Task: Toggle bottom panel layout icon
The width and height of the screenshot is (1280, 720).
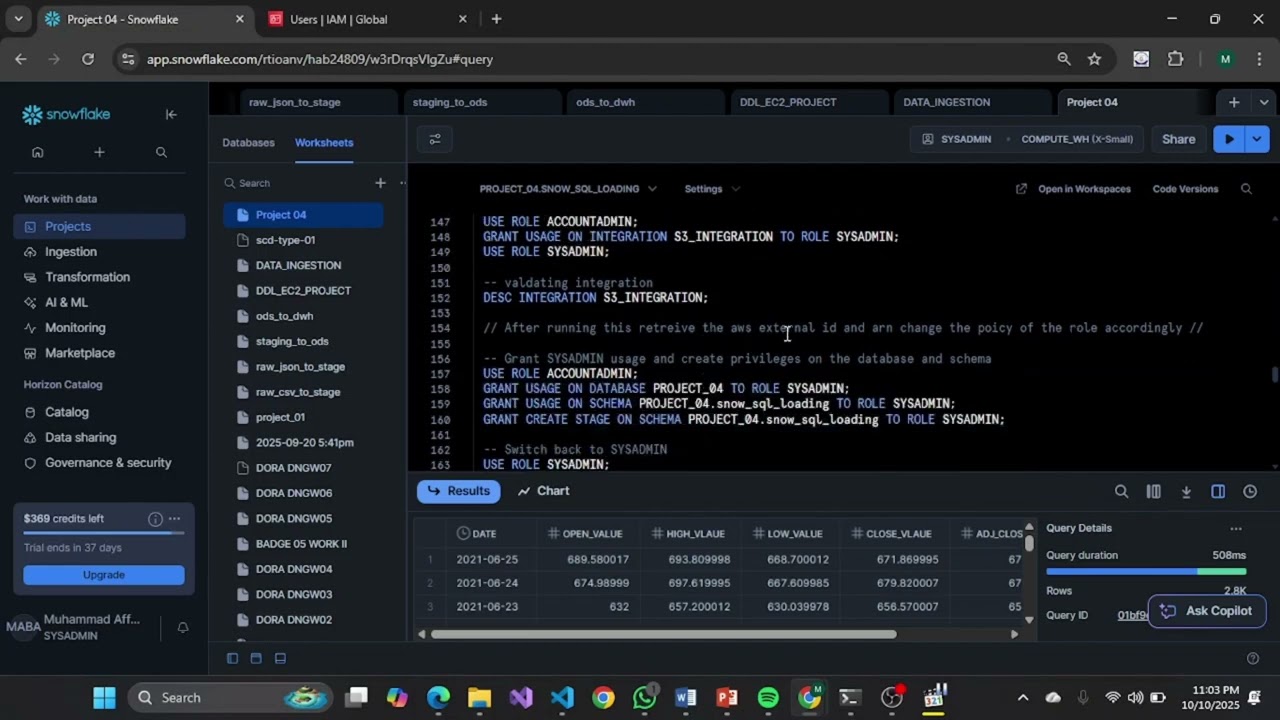Action: click(280, 658)
